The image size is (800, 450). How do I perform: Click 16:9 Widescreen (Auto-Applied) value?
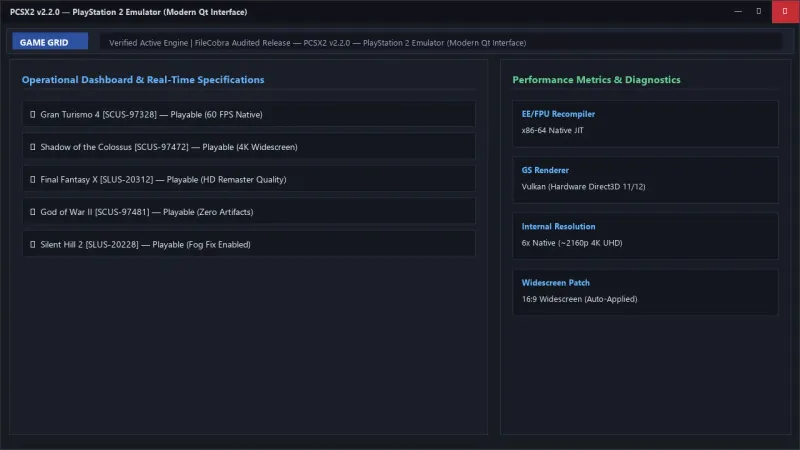coord(579,299)
